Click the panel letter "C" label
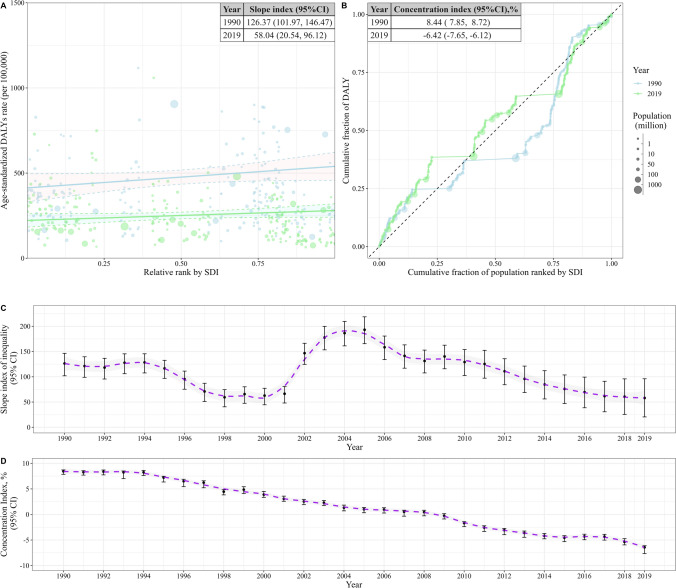The image size is (676, 588). pos(3,308)
